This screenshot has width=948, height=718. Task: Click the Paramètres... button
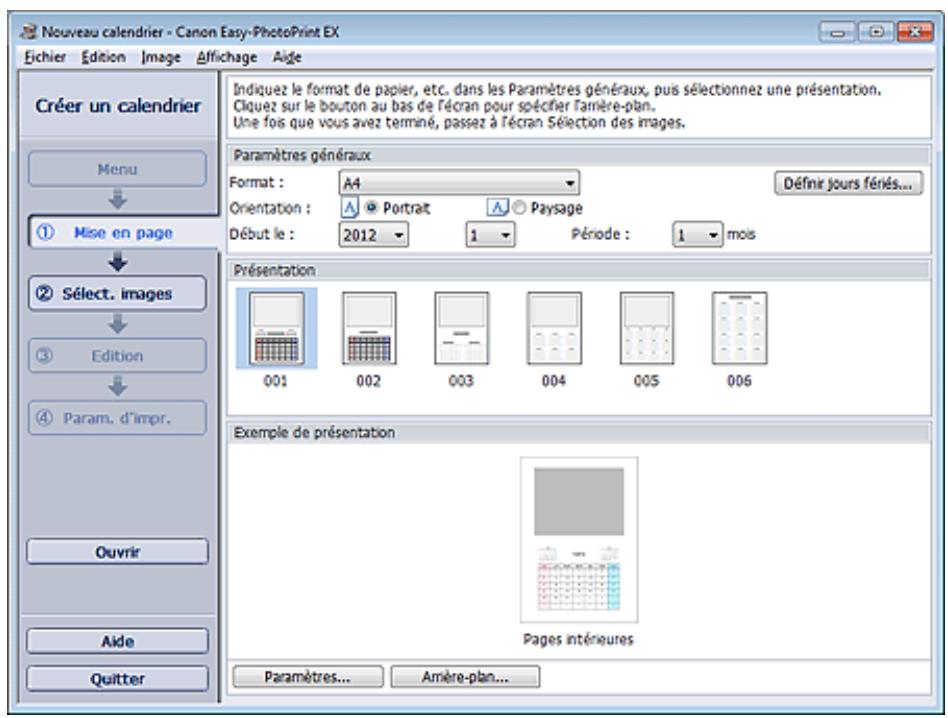[308, 677]
